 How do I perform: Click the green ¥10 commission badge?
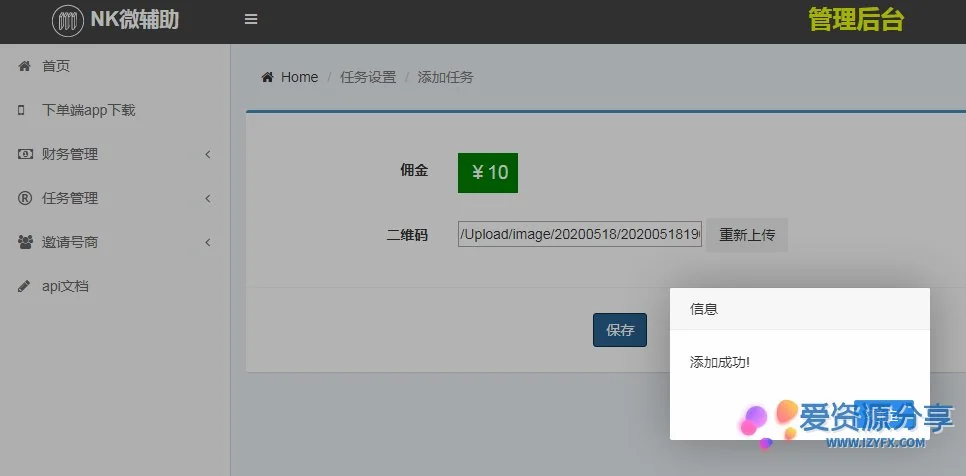(x=488, y=172)
